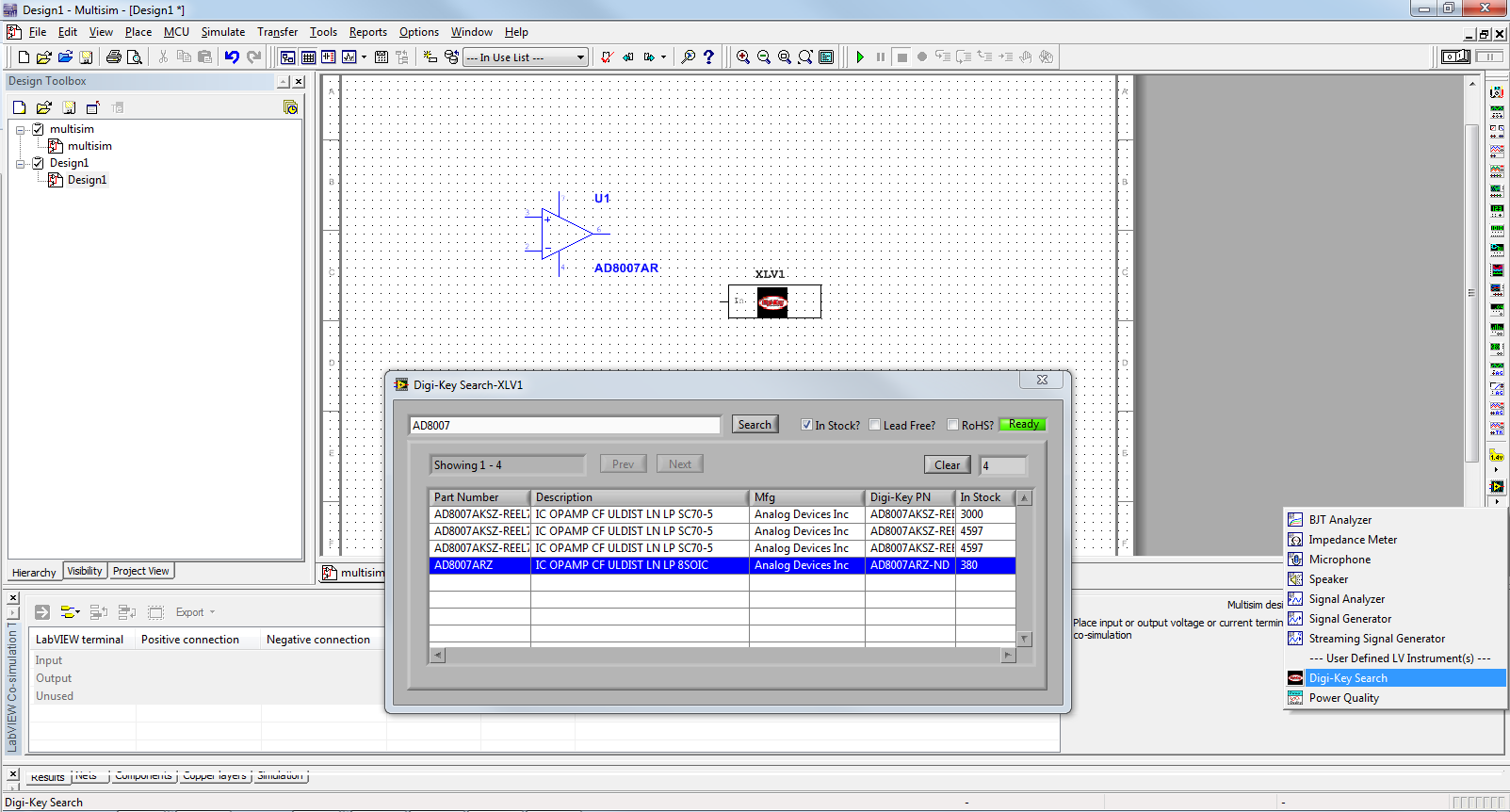Image resolution: width=1510 pixels, height=812 pixels.
Task: Click the results table right scroll arrow
Action: tap(1008, 655)
